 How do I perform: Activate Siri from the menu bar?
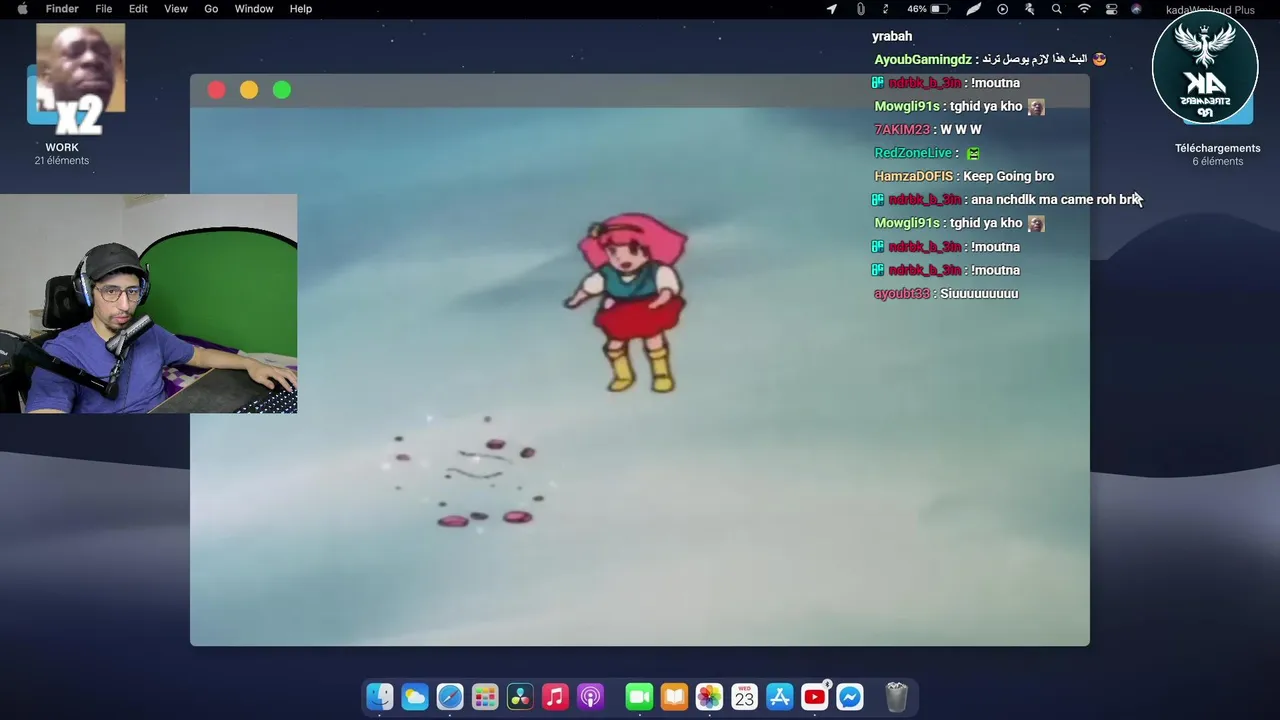(x=1136, y=9)
